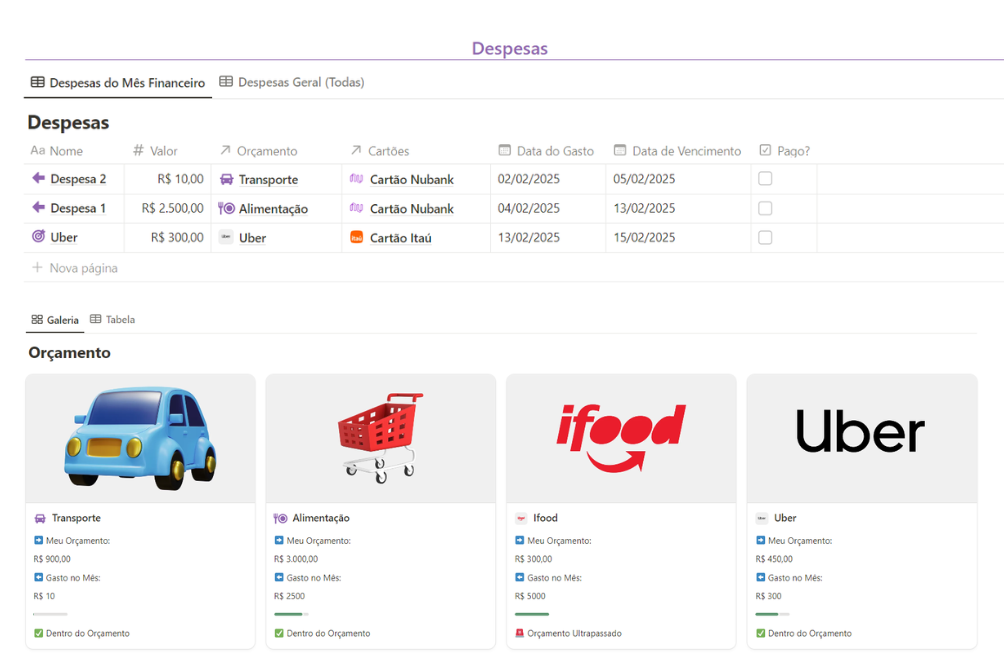Click the target icon next to Uber expense name
The width and height of the screenshot is (1004, 668).
click(x=38, y=237)
